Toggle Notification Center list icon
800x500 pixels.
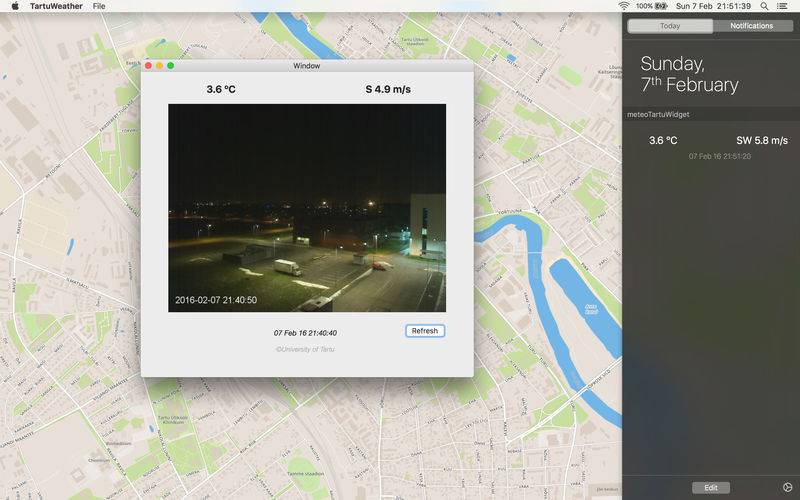point(782,6)
